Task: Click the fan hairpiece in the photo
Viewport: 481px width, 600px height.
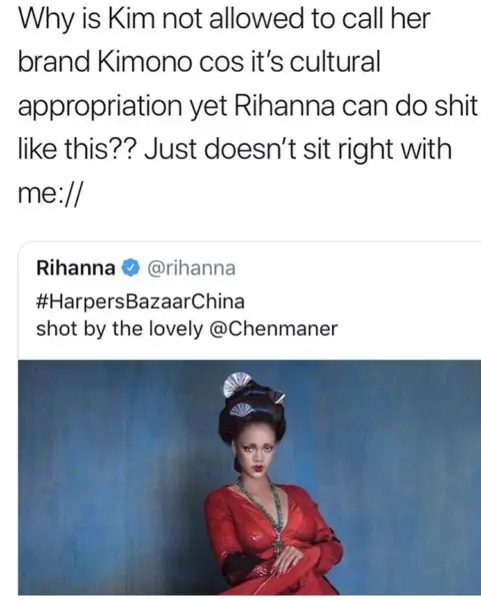Action: pyautogui.click(x=236, y=386)
